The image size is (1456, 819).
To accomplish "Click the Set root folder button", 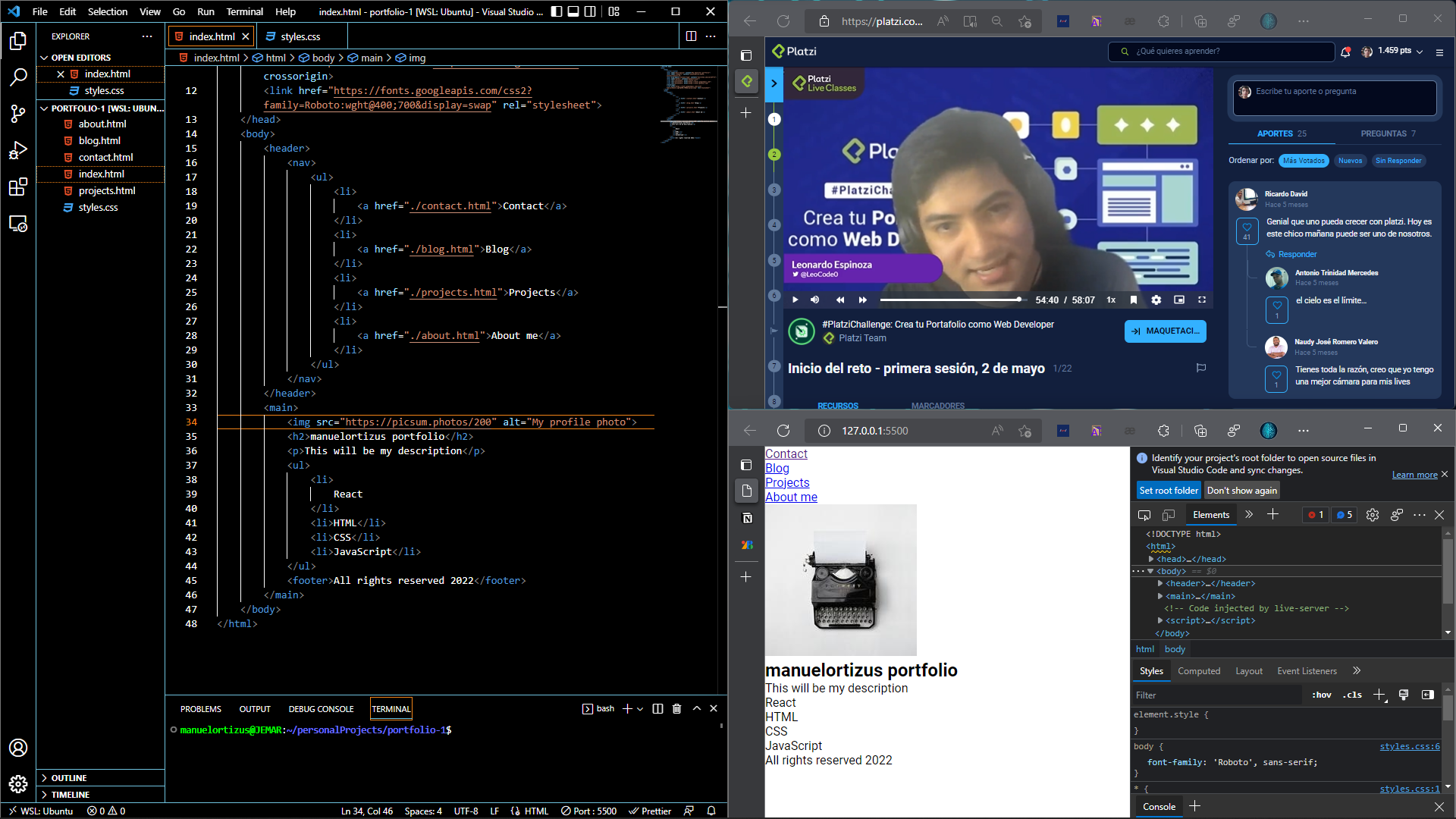I will [1168, 490].
